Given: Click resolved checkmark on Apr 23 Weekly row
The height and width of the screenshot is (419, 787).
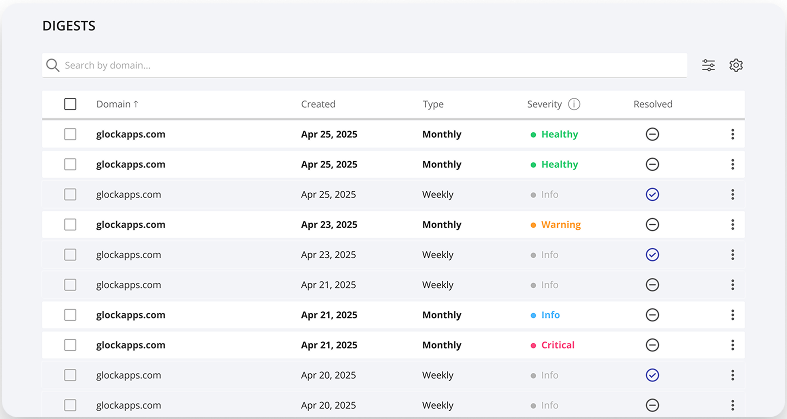Looking at the screenshot, I should point(652,255).
